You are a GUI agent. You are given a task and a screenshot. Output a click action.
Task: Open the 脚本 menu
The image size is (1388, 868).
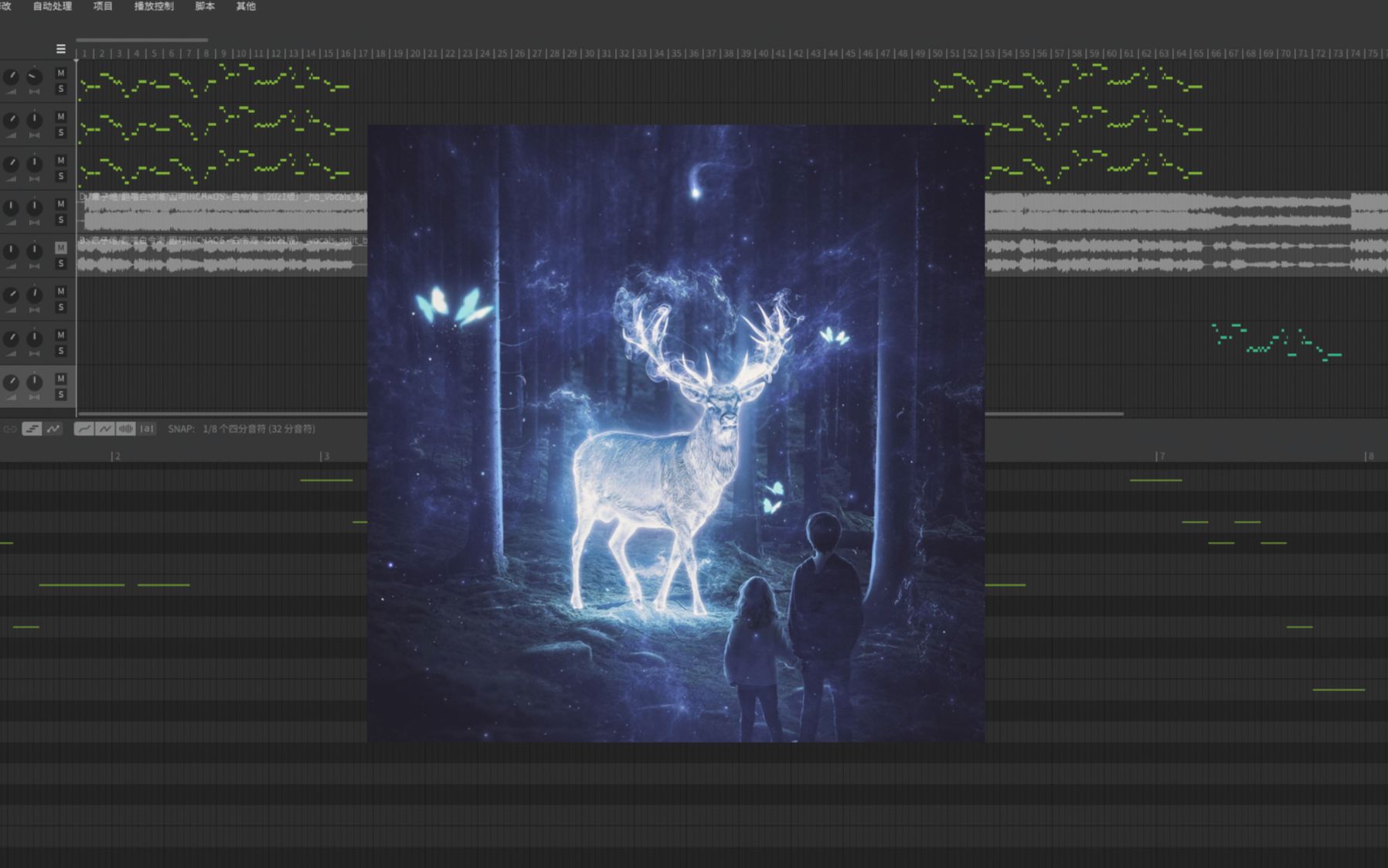click(x=205, y=6)
